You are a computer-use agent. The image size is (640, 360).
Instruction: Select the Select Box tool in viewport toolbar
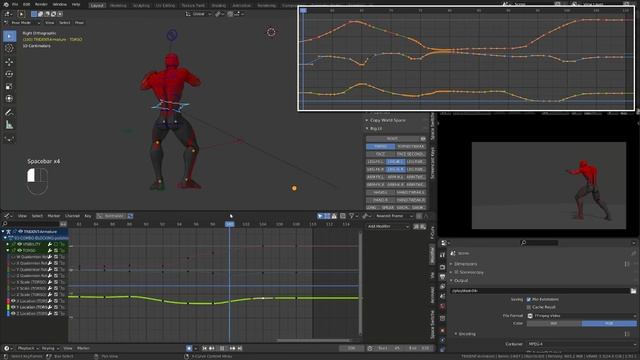tap(9, 36)
